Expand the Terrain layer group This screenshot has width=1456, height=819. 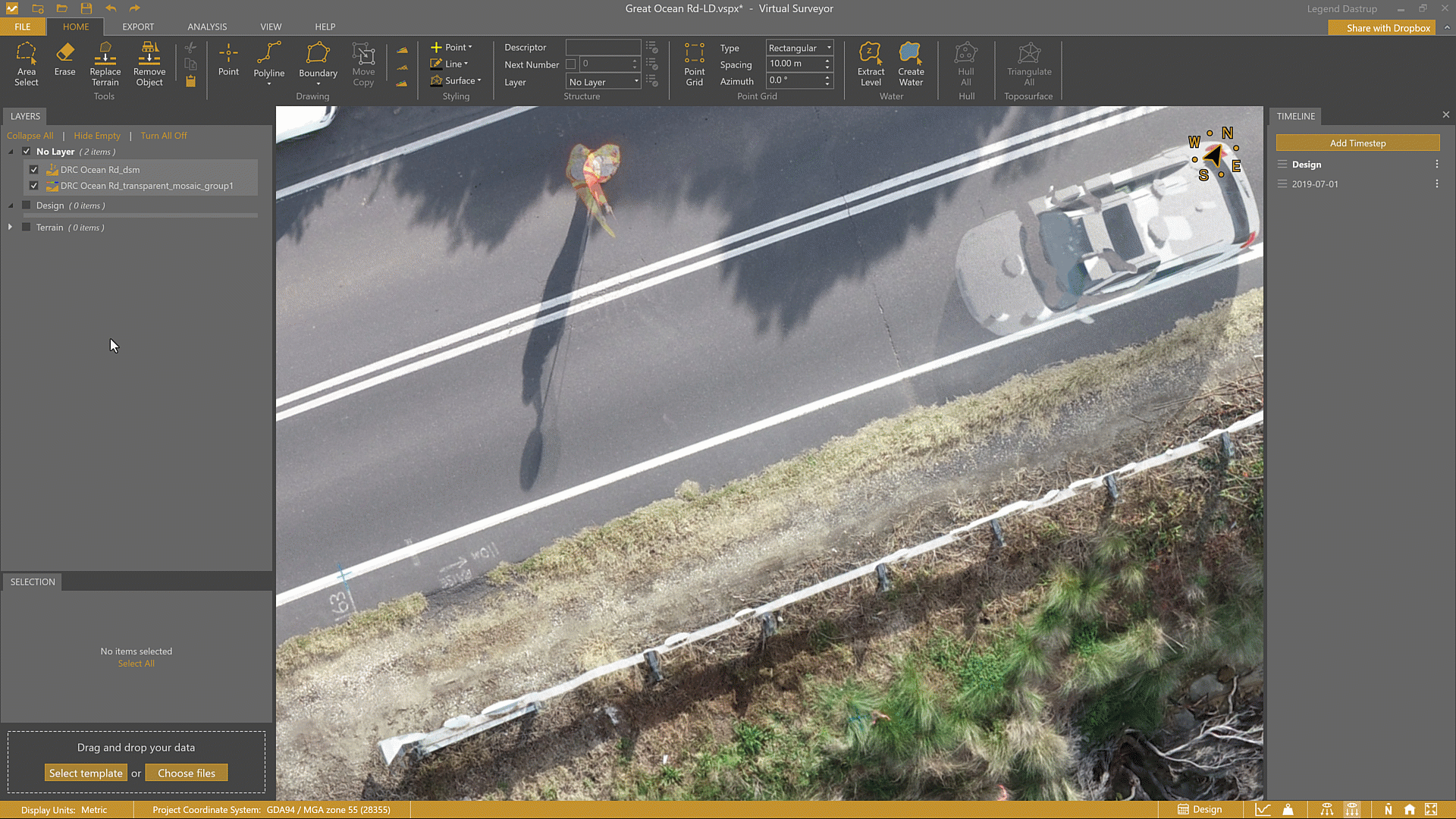(10, 227)
